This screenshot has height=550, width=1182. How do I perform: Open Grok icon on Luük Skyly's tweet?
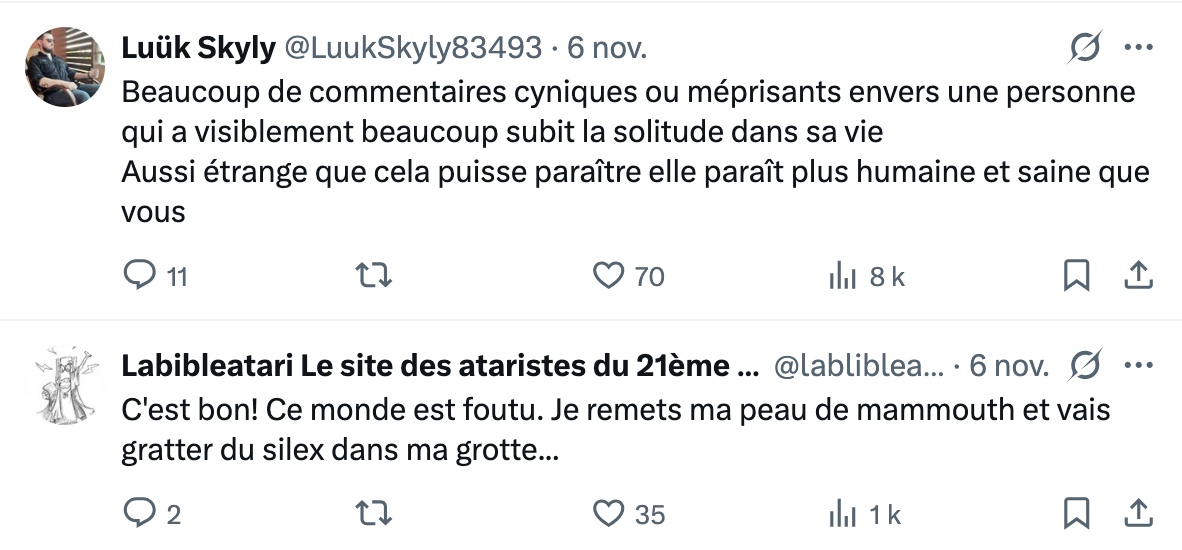1087,47
